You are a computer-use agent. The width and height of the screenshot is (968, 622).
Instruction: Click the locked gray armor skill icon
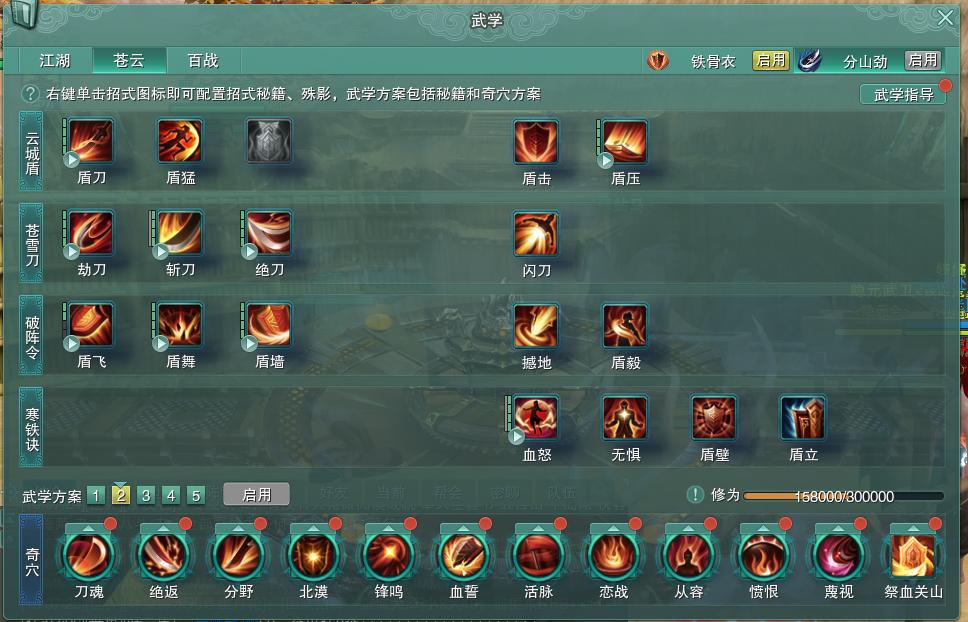[269, 141]
